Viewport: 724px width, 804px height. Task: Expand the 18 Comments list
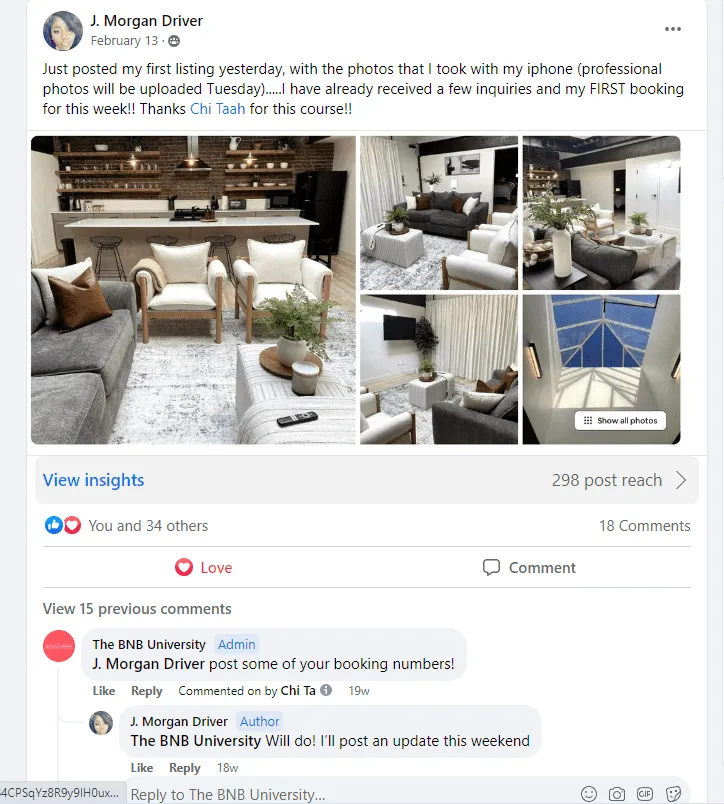[x=645, y=526]
